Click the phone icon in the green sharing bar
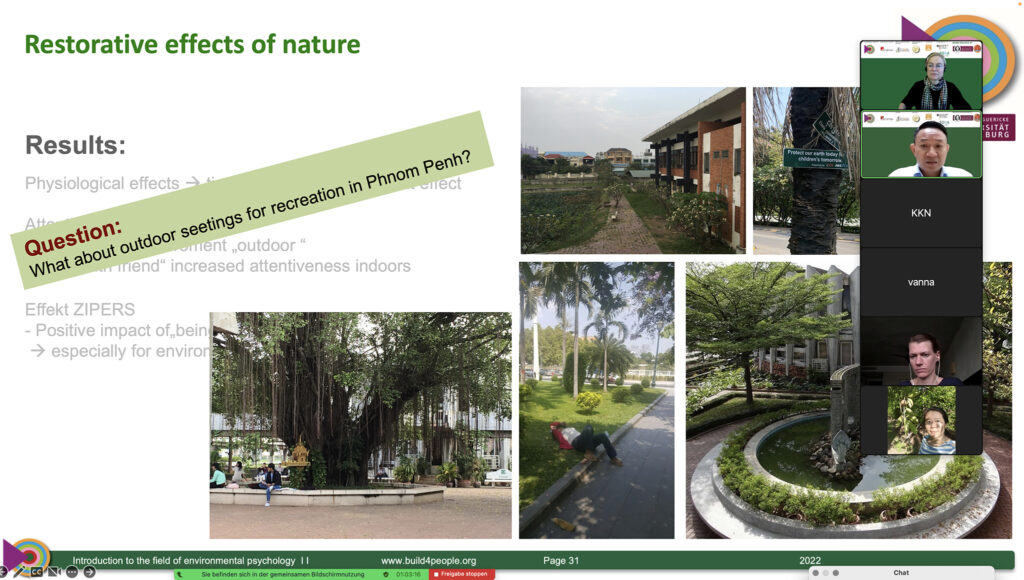This screenshot has width=1024, height=580. click(180, 575)
